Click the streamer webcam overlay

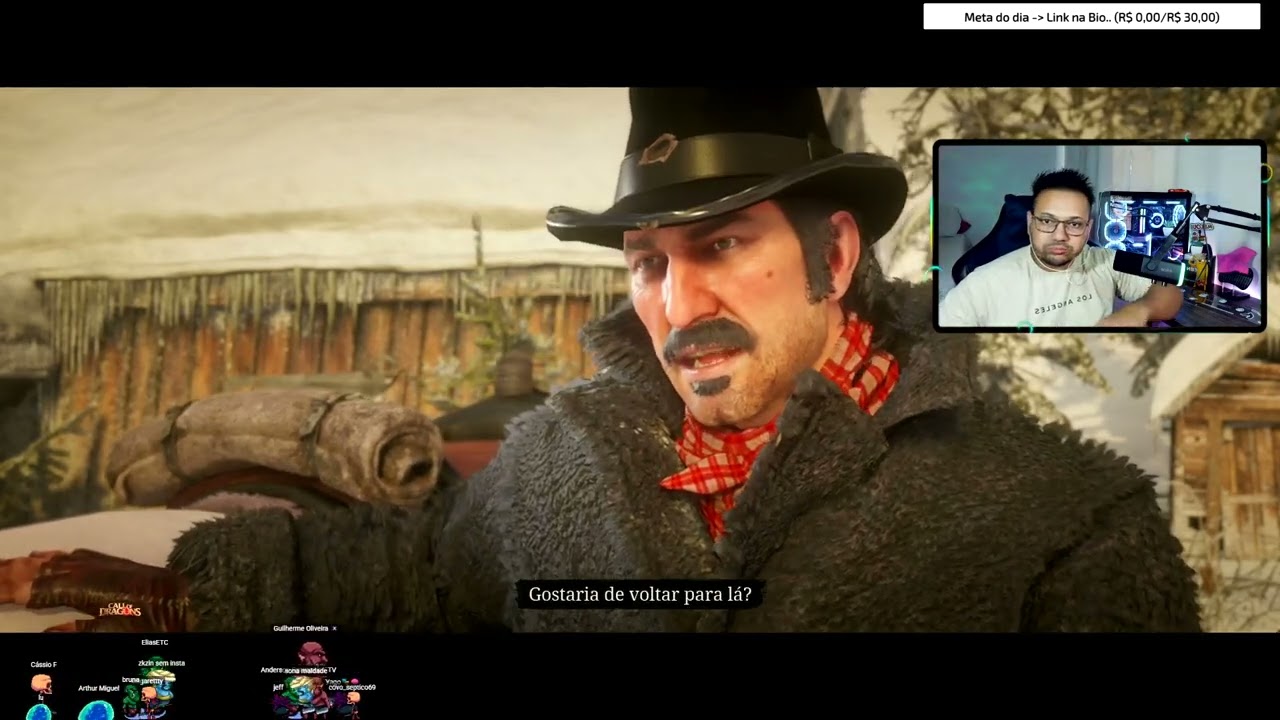[1100, 236]
